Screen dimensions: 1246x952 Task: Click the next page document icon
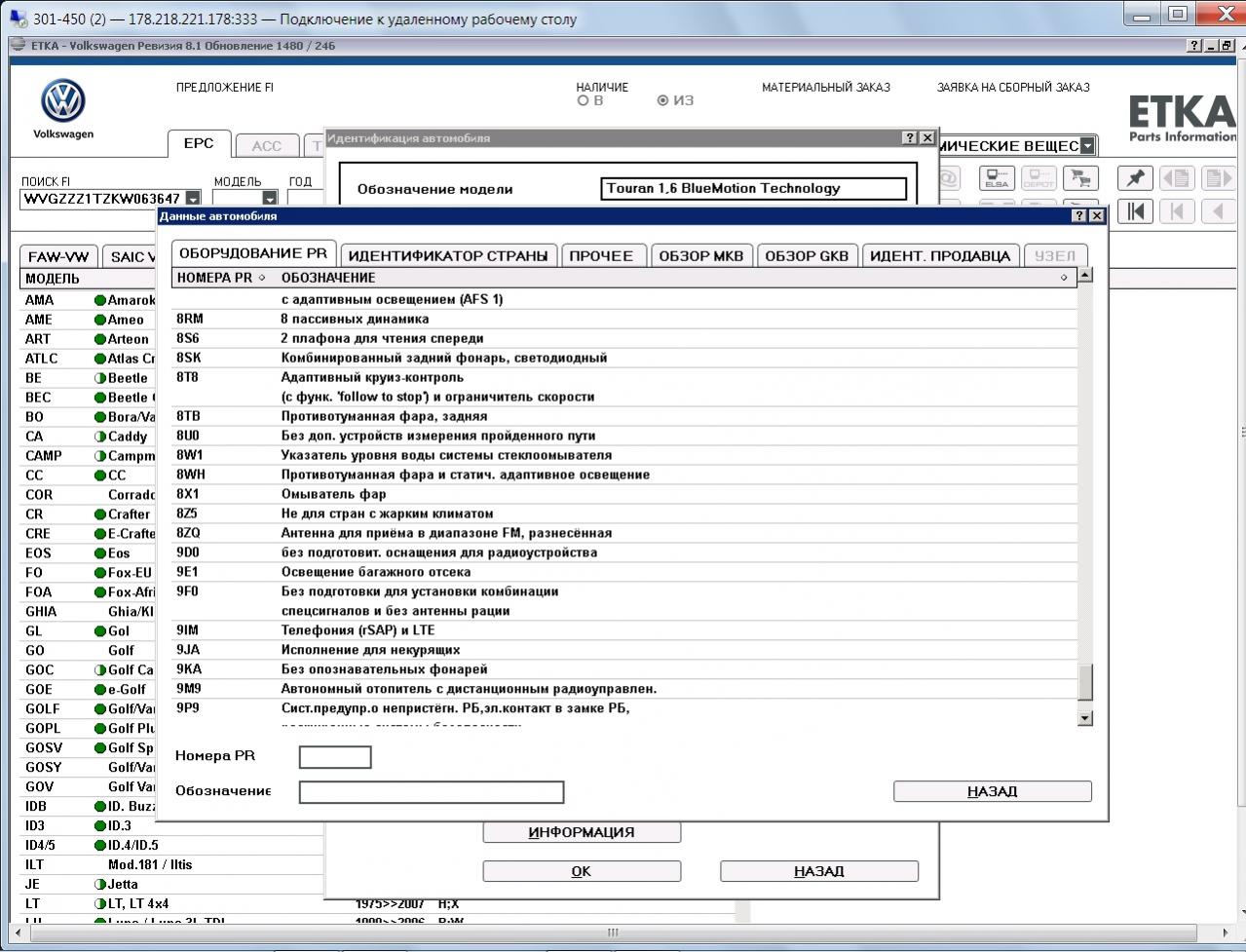point(1217,179)
